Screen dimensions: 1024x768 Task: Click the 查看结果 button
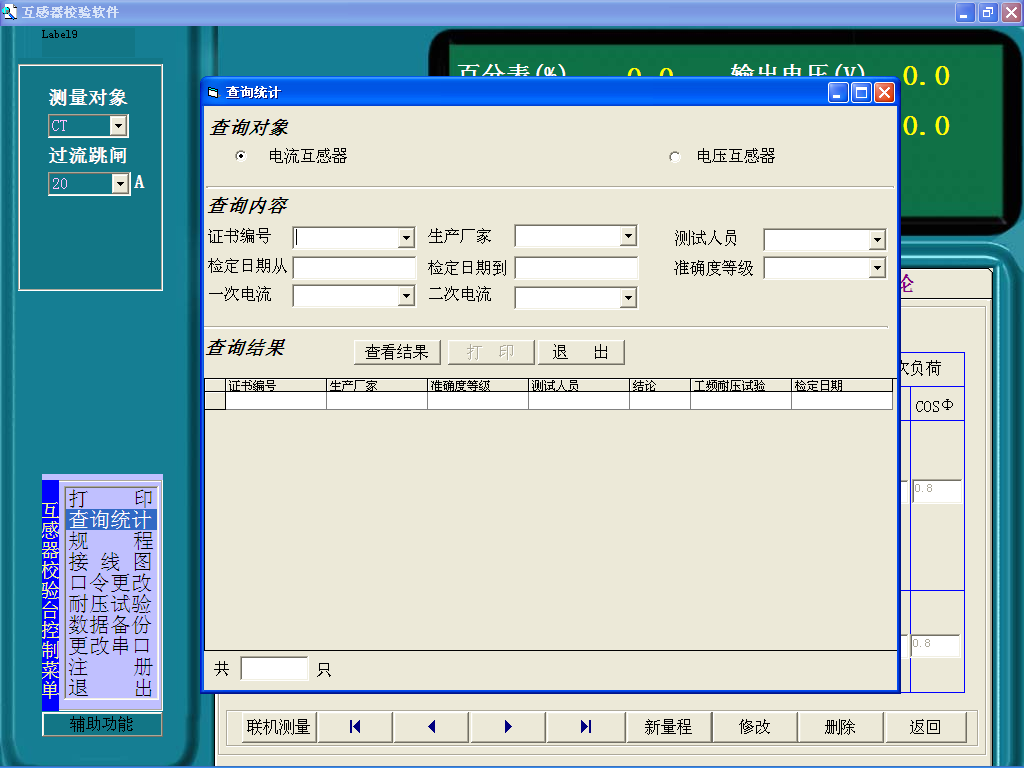(x=396, y=352)
